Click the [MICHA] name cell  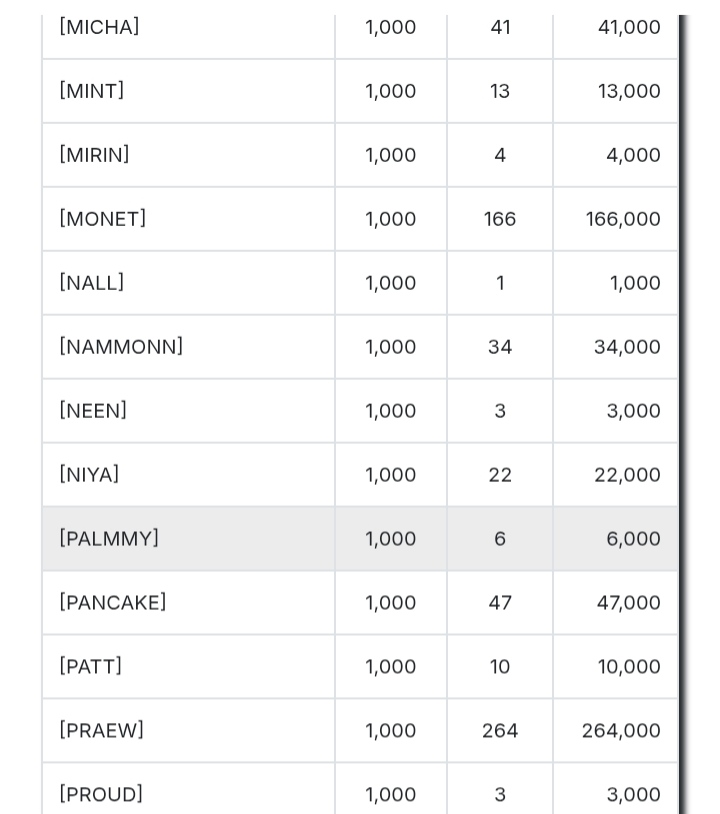click(100, 27)
